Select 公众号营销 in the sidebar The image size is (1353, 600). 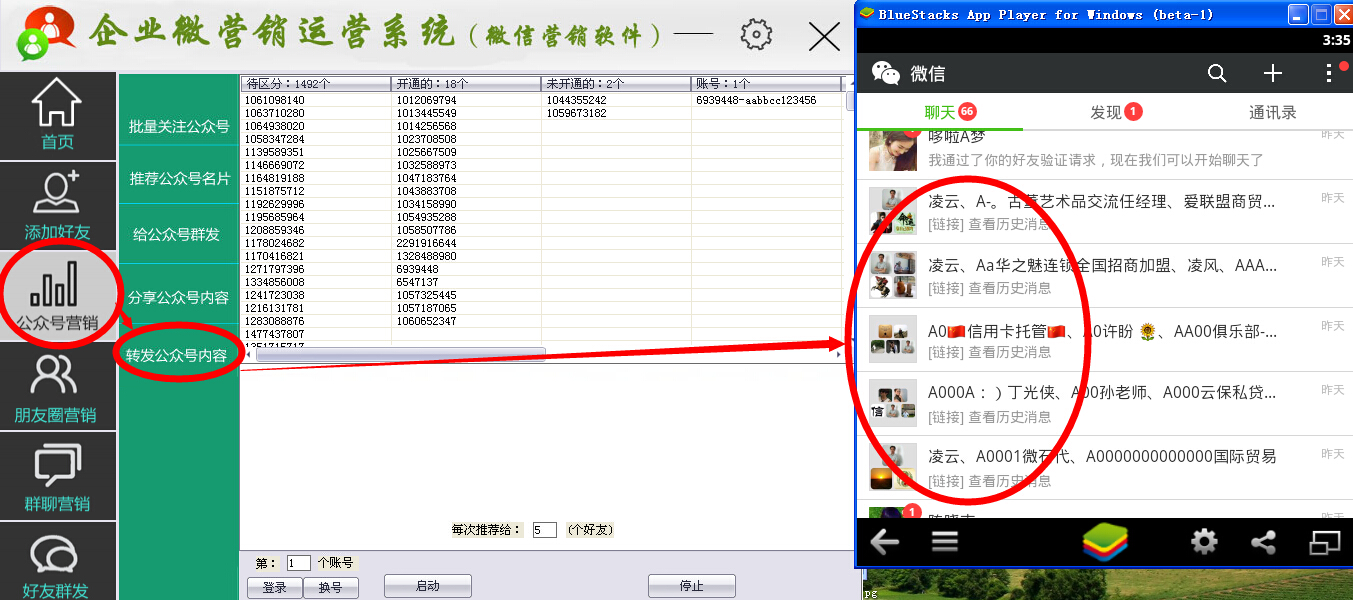coord(58,295)
